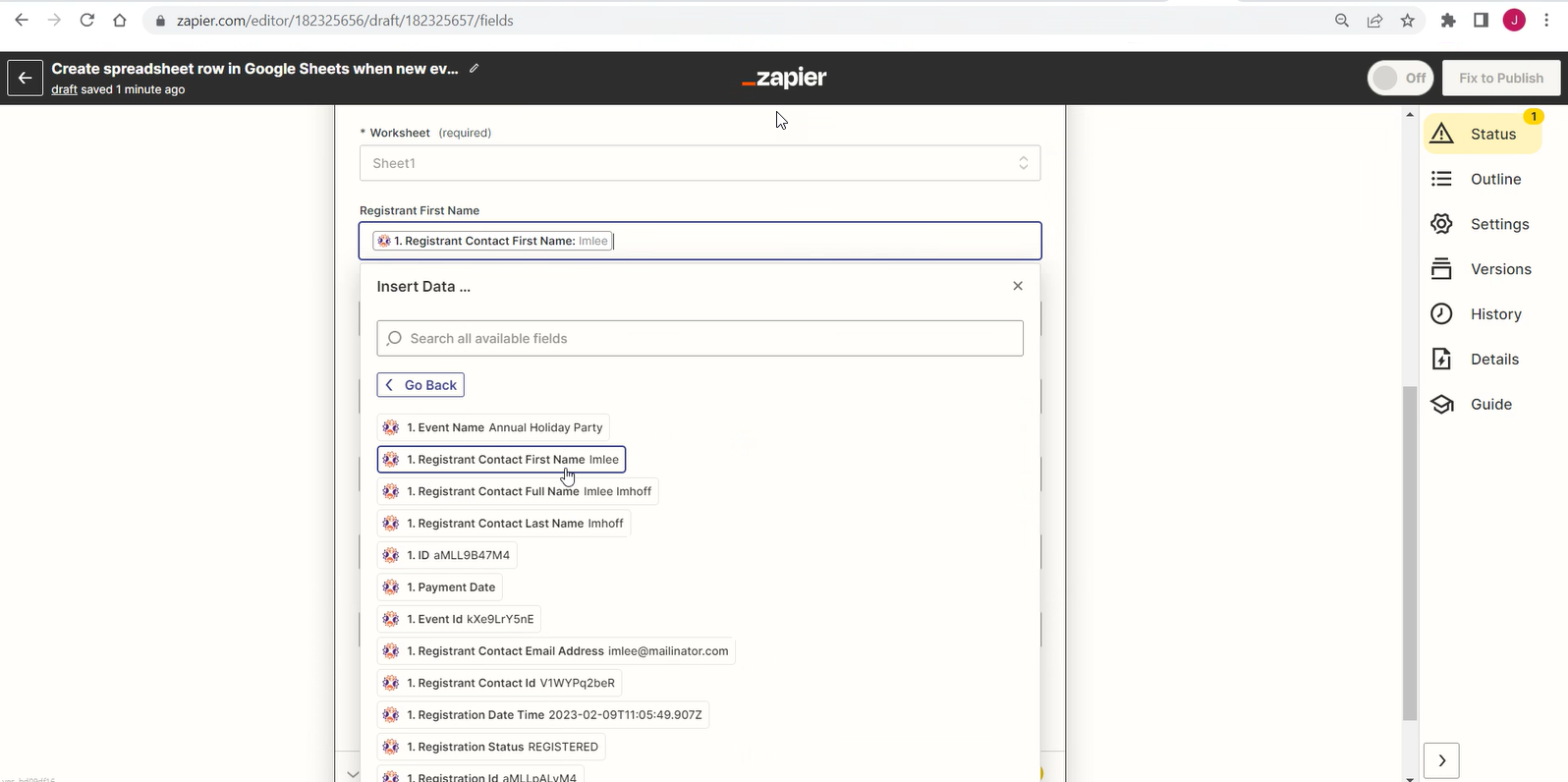Expand the Worksheet Sheet1 dropdown

tap(700, 163)
